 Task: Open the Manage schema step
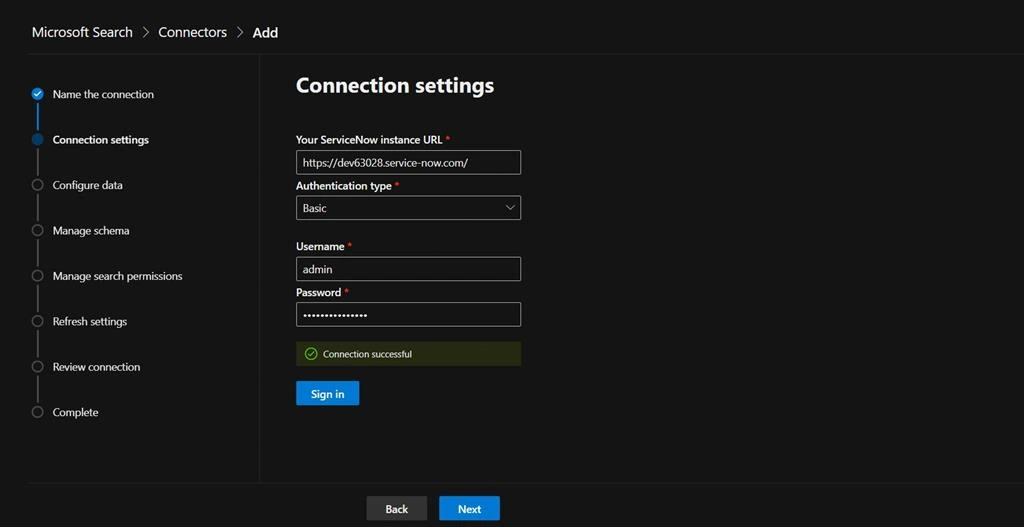tap(91, 231)
